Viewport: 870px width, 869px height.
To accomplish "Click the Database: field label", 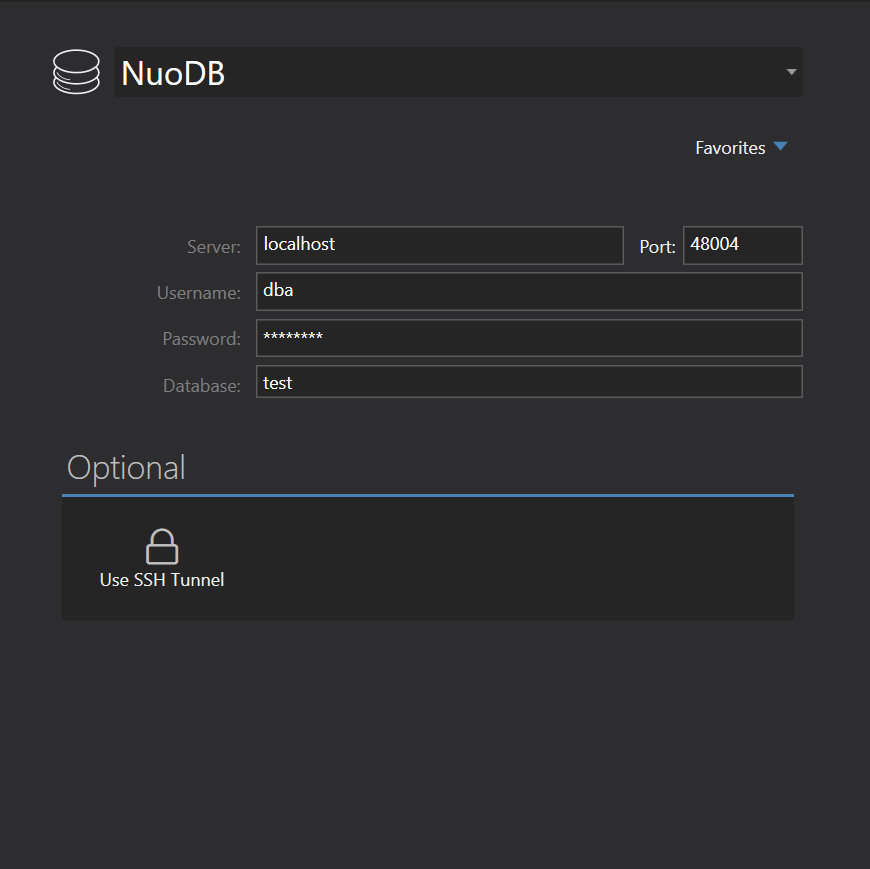I will coord(201,385).
